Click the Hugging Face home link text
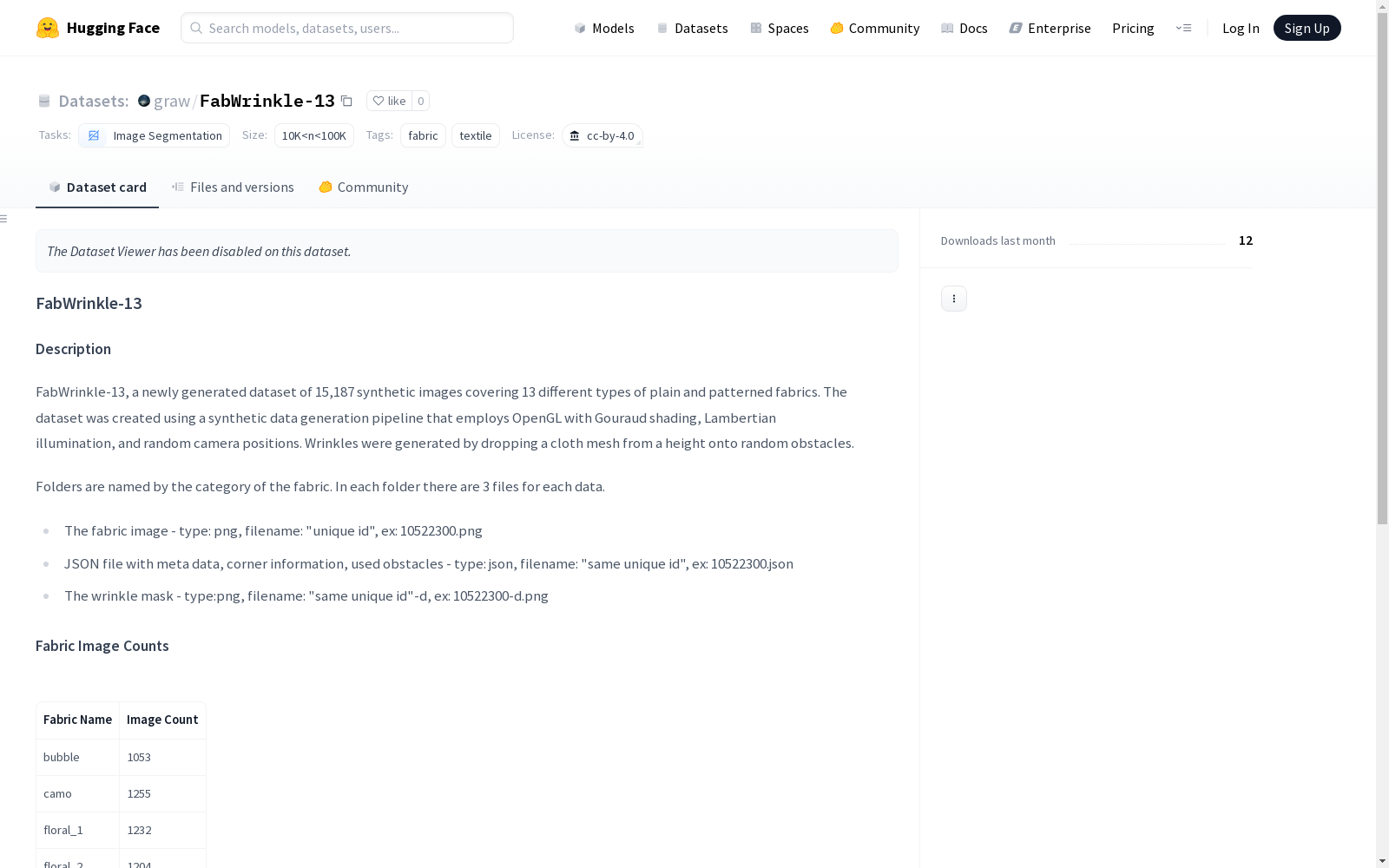The width and height of the screenshot is (1389, 868). 113,28
